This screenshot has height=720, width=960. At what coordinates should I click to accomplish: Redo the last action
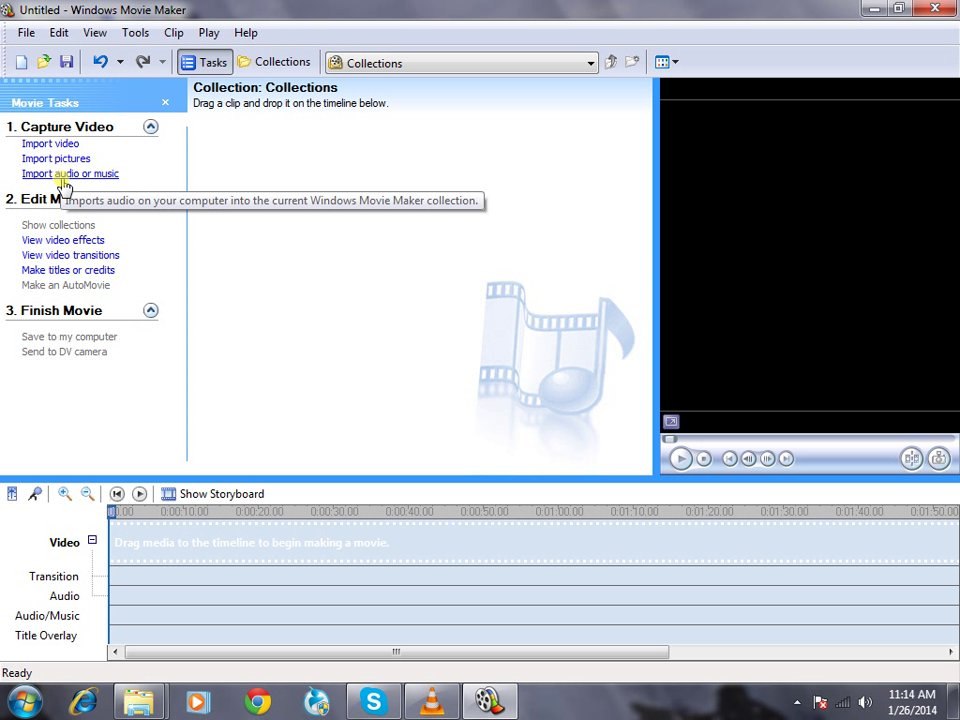click(143, 62)
